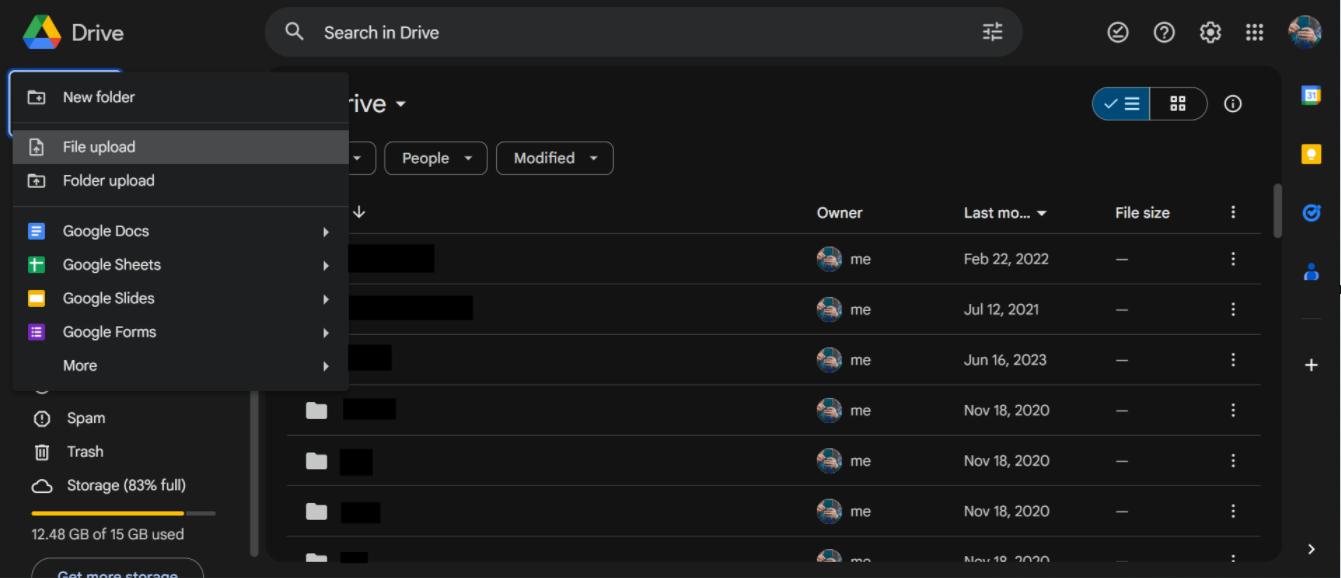1341x578 pixels.
Task: Click the plus icon to get add-ons
Action: pyautogui.click(x=1311, y=365)
